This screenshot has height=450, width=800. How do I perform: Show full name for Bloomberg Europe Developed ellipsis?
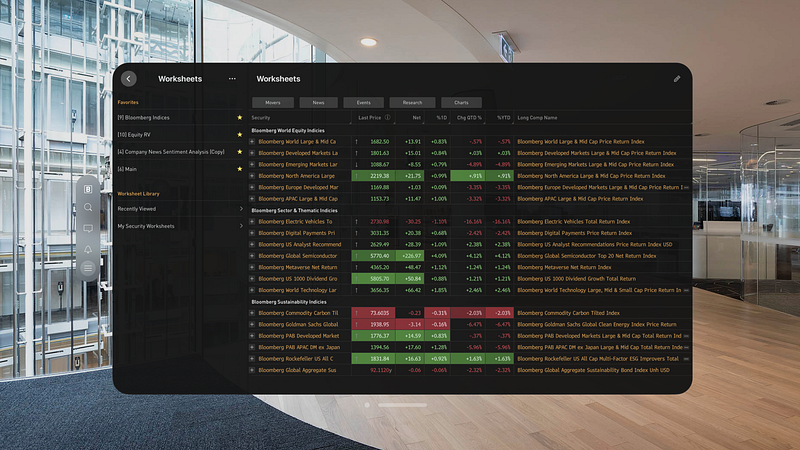click(x=686, y=187)
